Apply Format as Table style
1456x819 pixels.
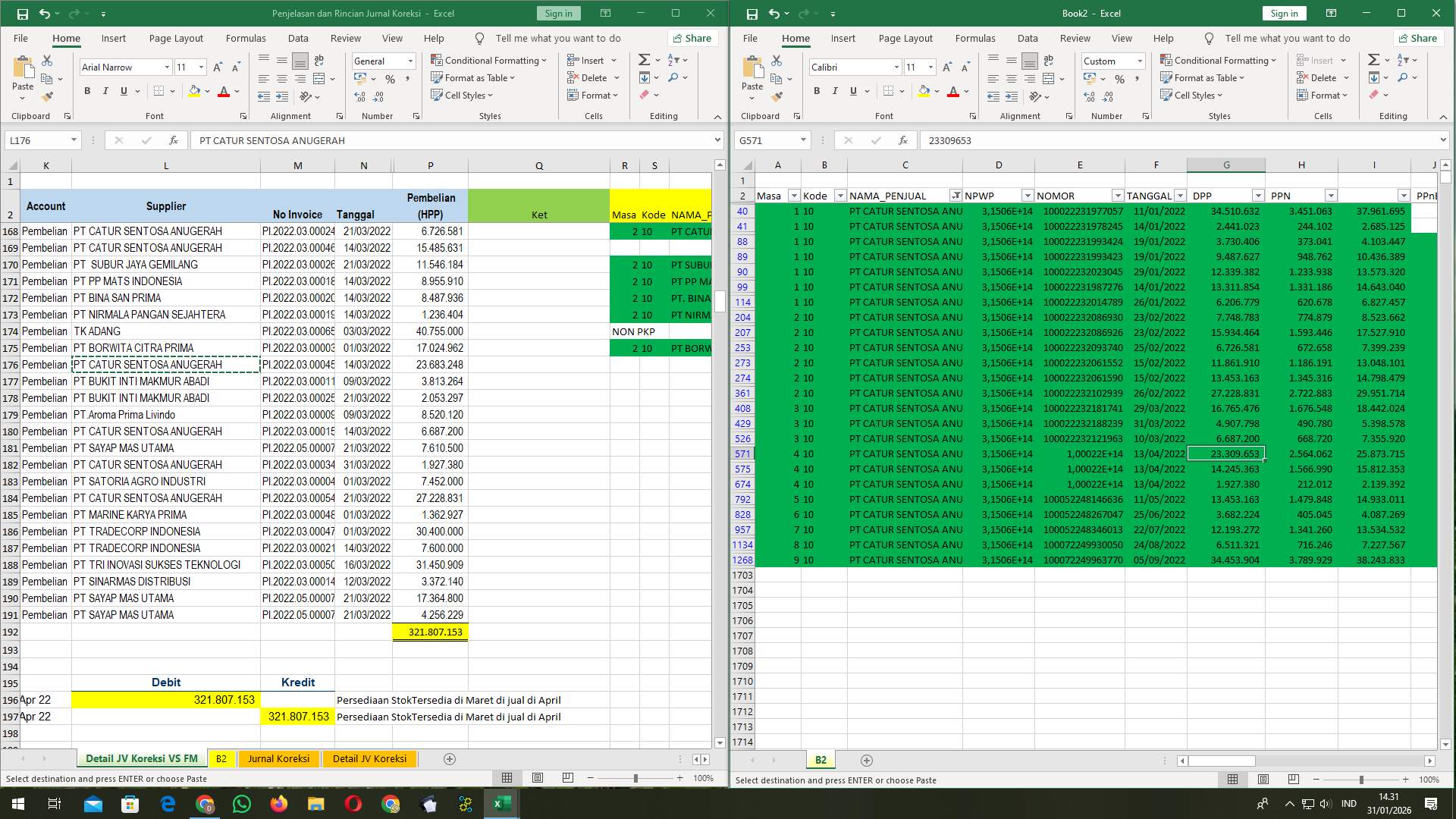(x=472, y=77)
